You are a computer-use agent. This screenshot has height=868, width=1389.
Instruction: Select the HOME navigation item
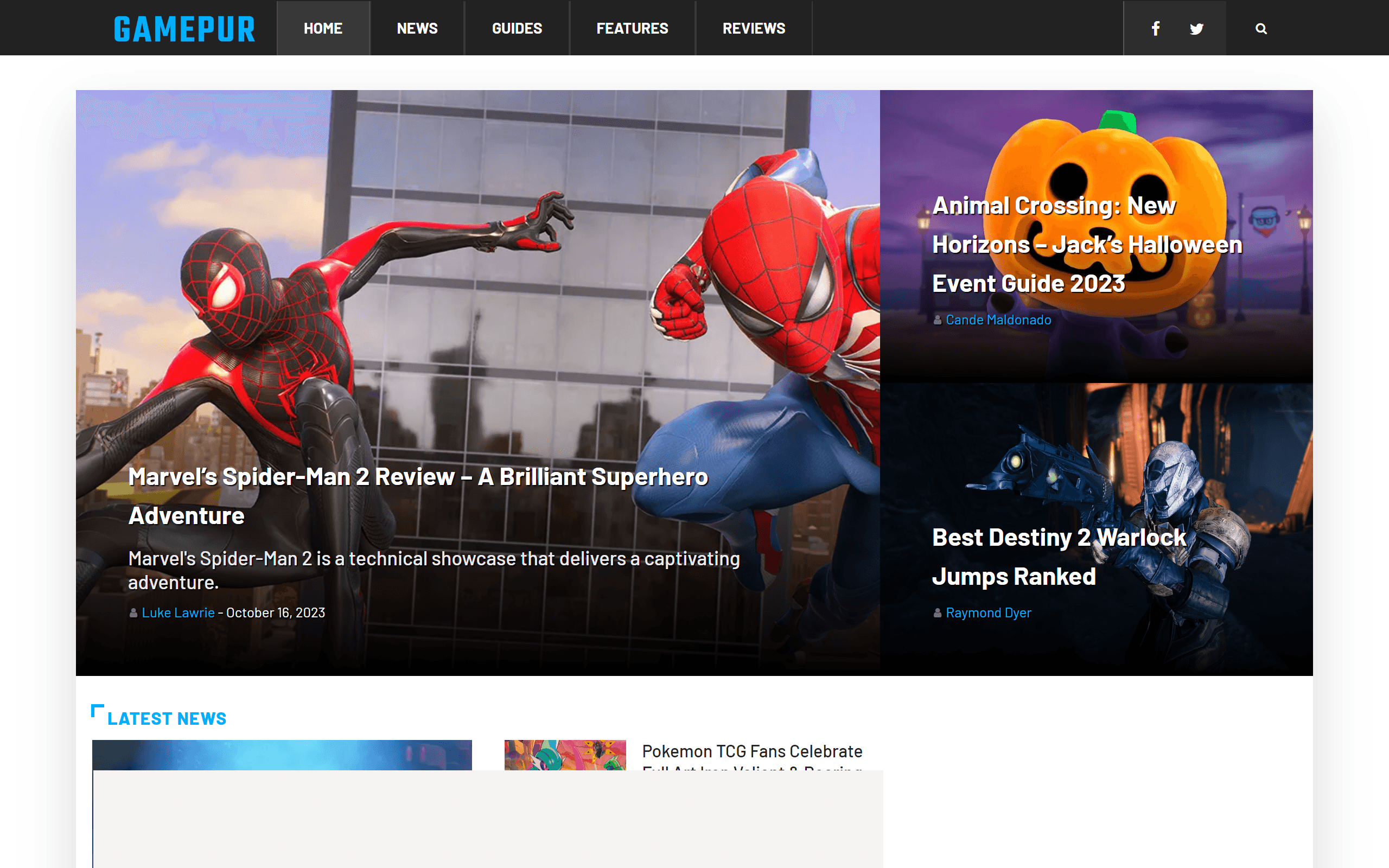pyautogui.click(x=323, y=28)
